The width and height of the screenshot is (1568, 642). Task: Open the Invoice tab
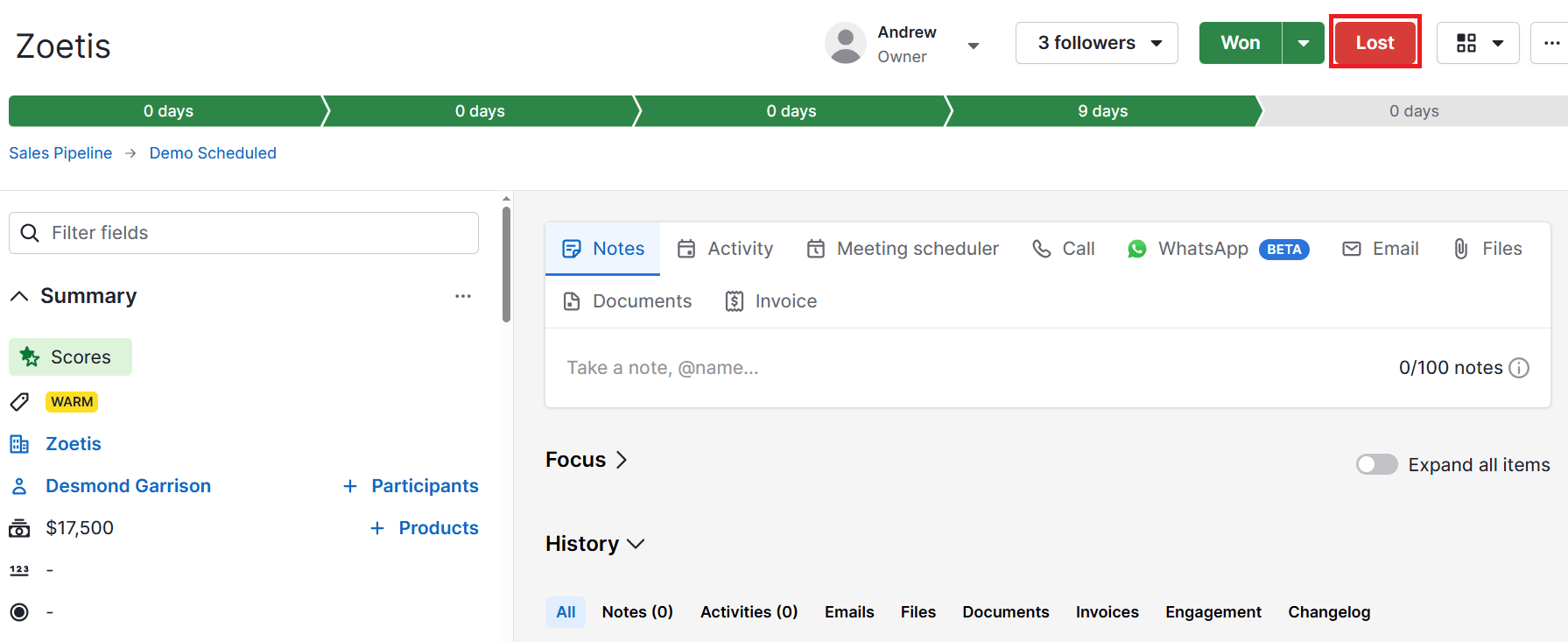click(x=771, y=301)
